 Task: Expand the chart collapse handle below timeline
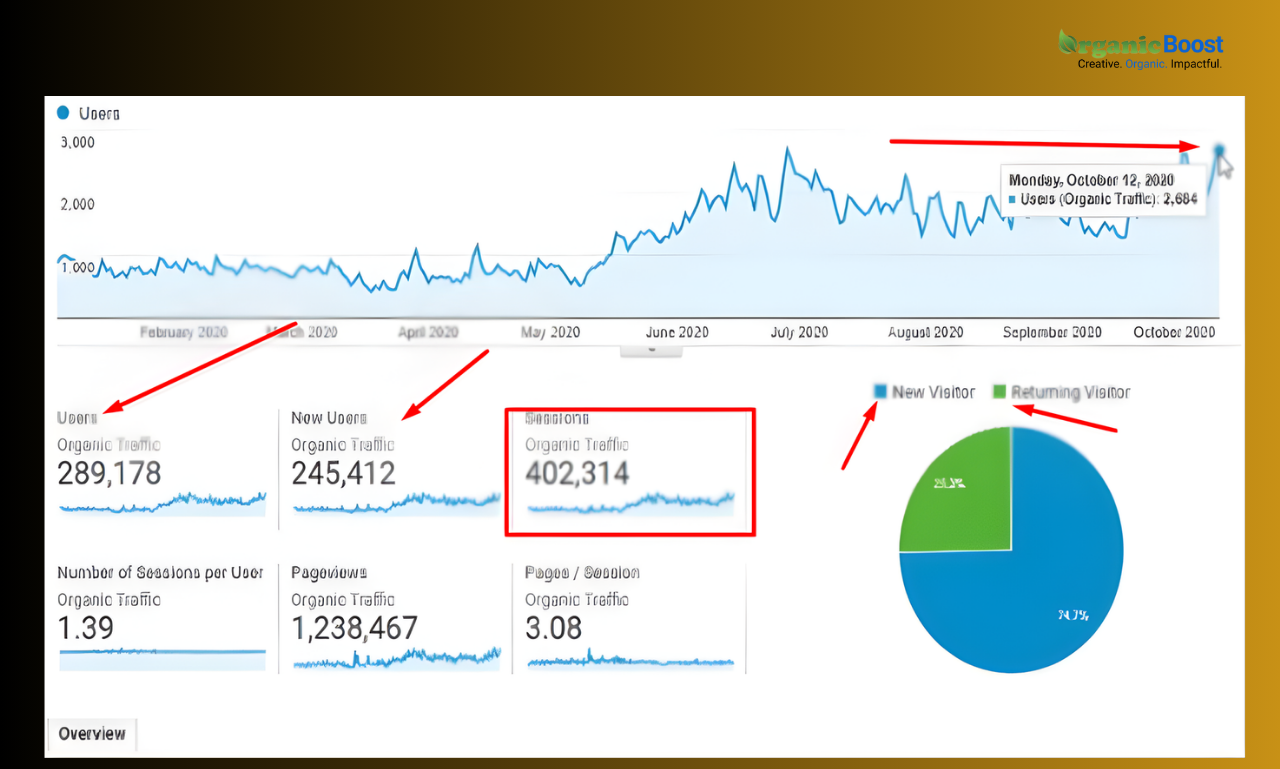pyautogui.click(x=651, y=349)
